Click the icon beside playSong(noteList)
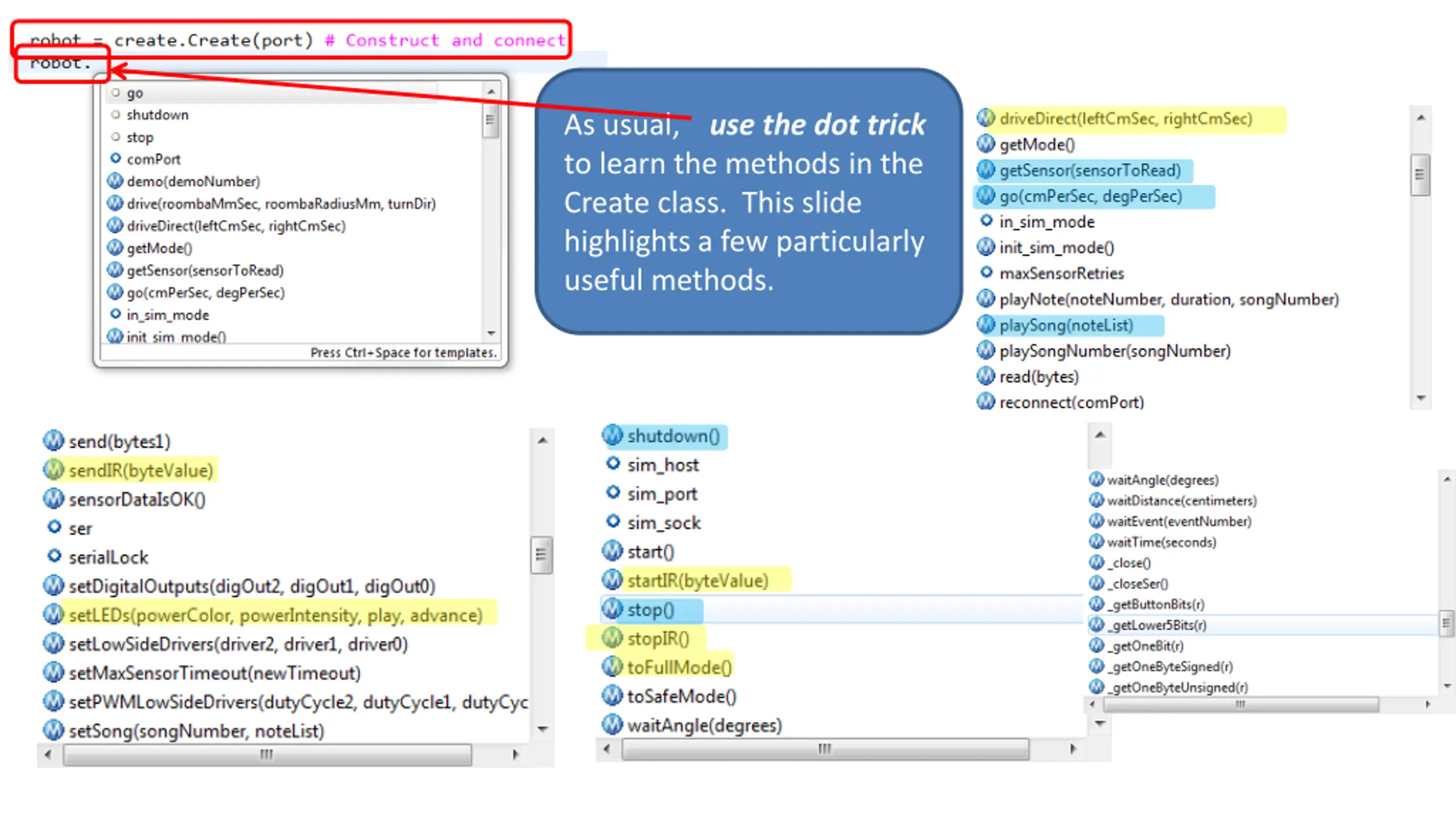Screen dimensions: 1456x819 [986, 325]
